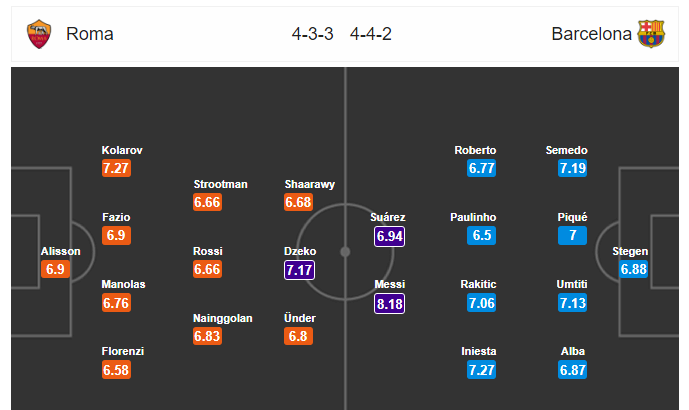Screen dimensions: 689x410
Task: Open Messi's 8.18 rating badge
Action: point(389,304)
